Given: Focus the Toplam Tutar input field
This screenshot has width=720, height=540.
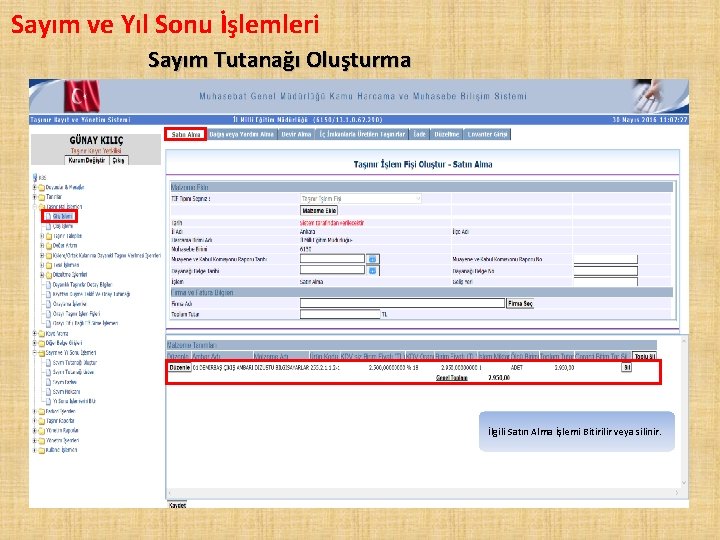Looking at the screenshot, I should (340, 315).
